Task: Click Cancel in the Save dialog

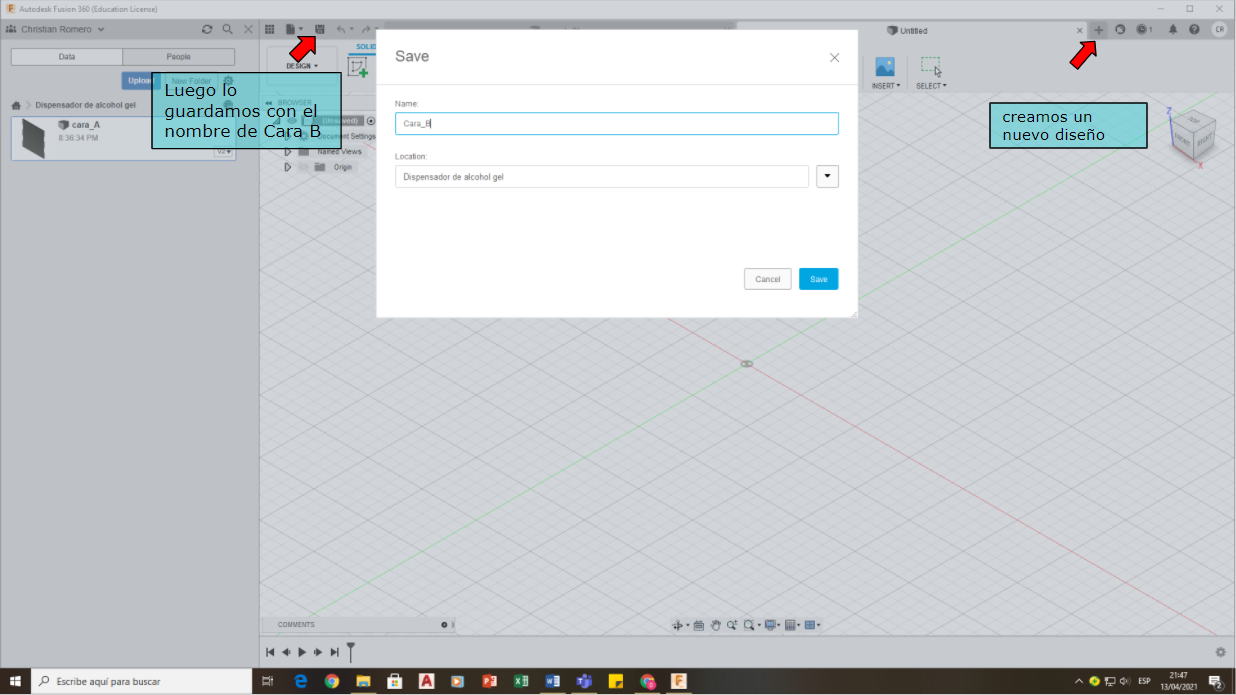Action: pos(768,279)
